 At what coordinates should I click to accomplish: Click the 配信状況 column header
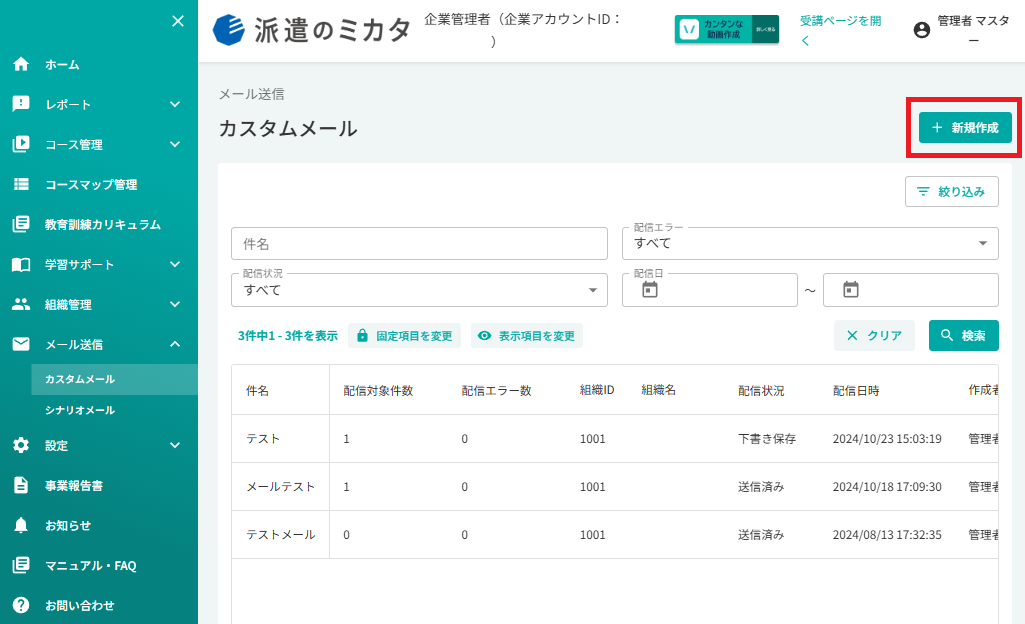pos(761,391)
